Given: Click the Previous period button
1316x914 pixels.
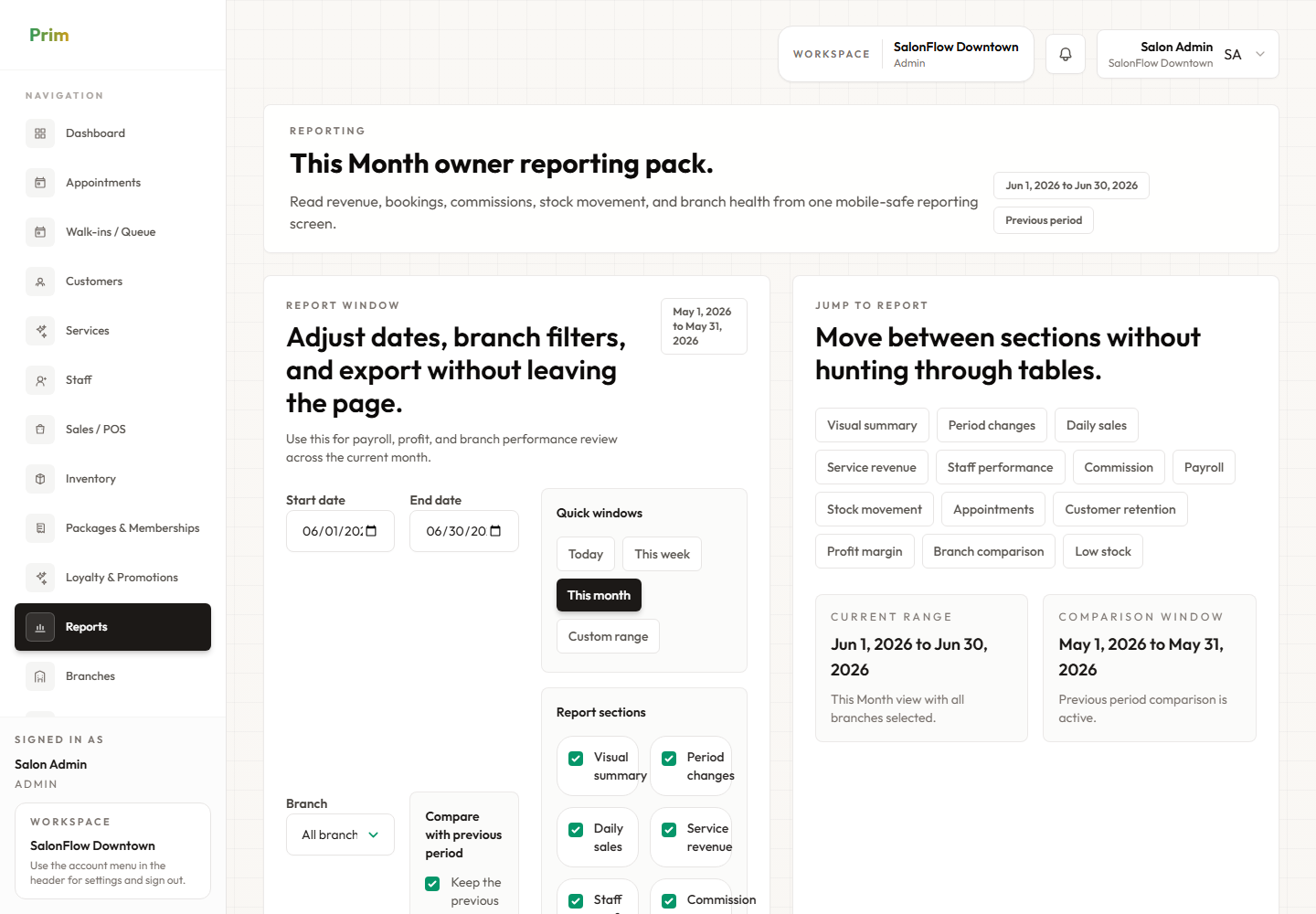Looking at the screenshot, I should 1044,220.
